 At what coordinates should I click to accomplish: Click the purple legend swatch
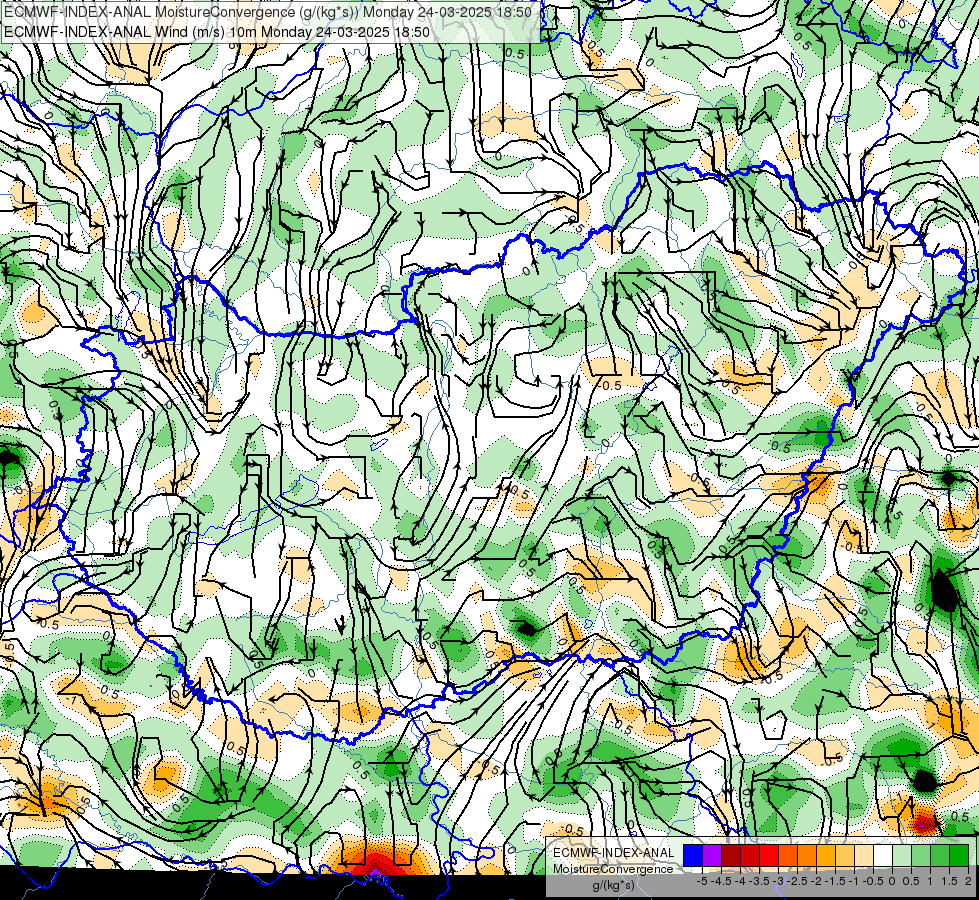[x=712, y=856]
